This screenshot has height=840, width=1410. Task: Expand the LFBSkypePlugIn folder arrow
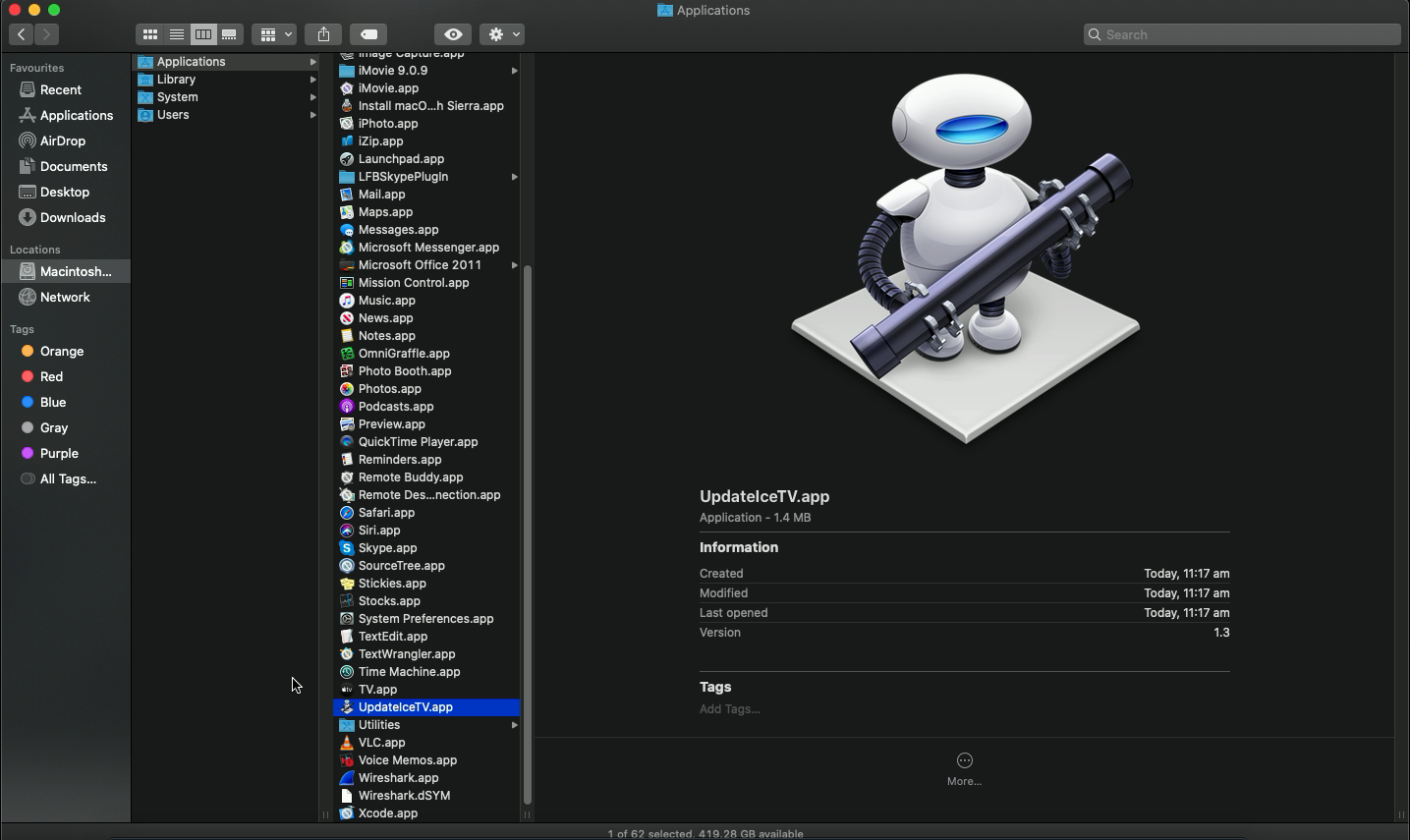(515, 177)
